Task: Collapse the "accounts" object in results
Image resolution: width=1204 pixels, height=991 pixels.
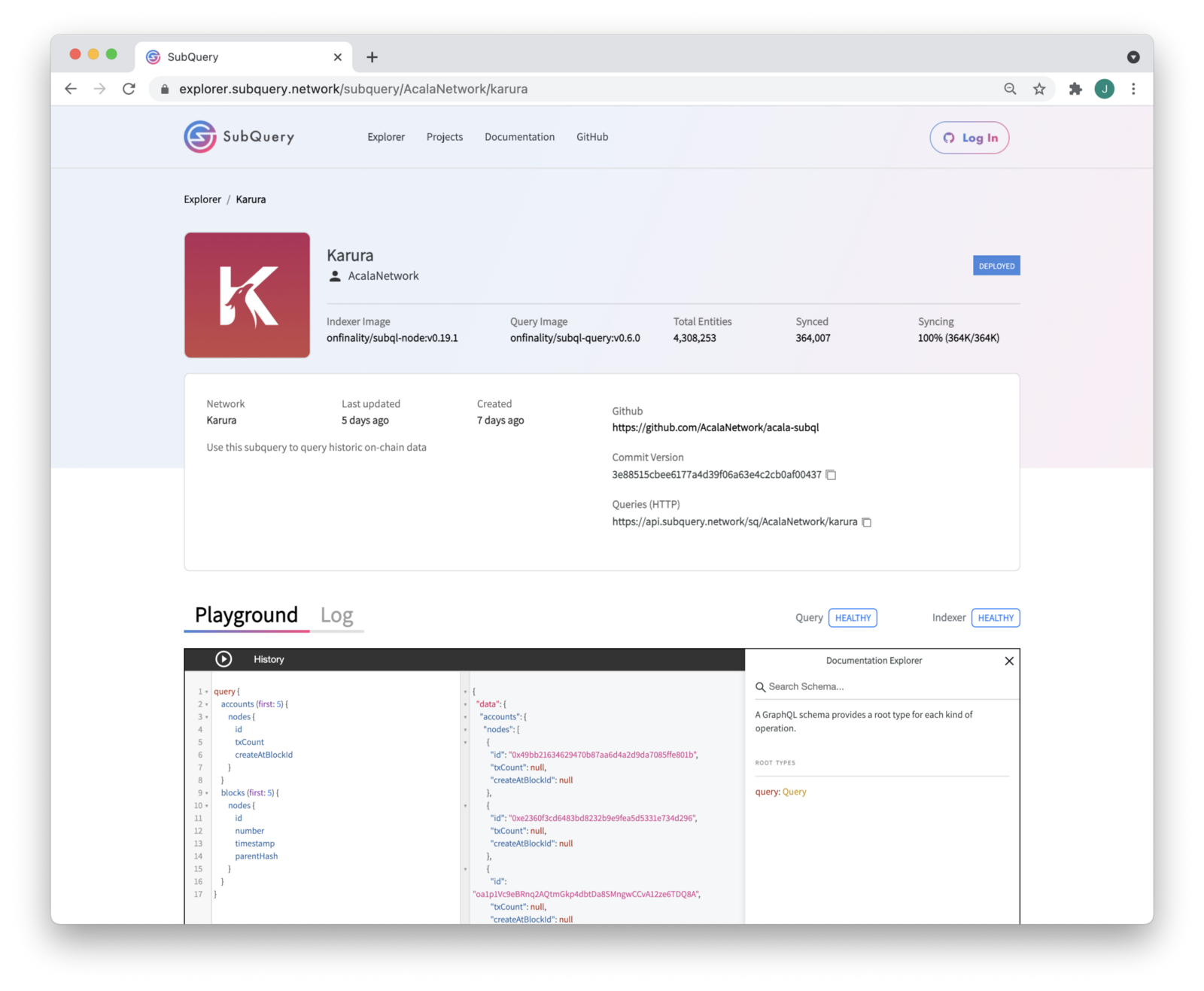Action: point(465,717)
